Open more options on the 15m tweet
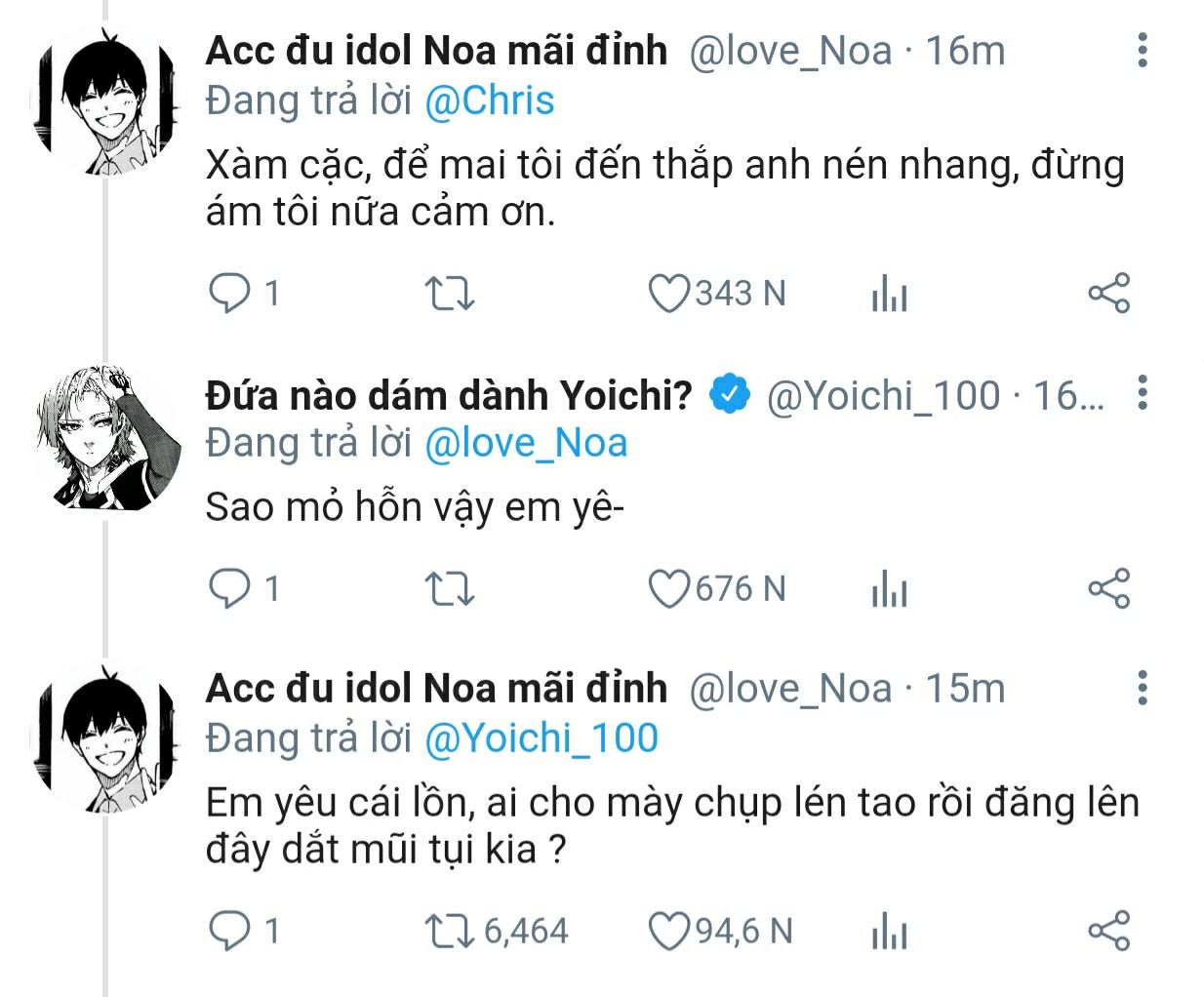1204x997 pixels. (1143, 688)
